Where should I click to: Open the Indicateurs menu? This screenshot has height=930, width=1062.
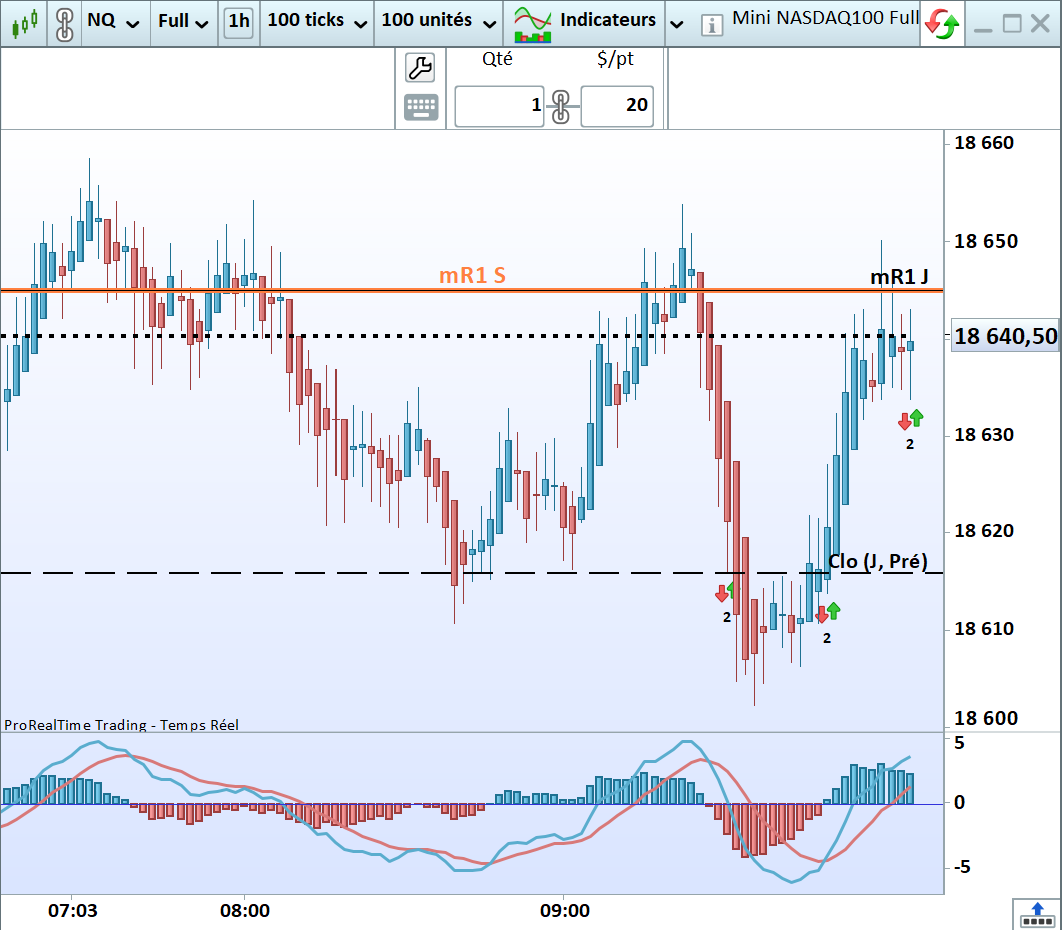[608, 20]
